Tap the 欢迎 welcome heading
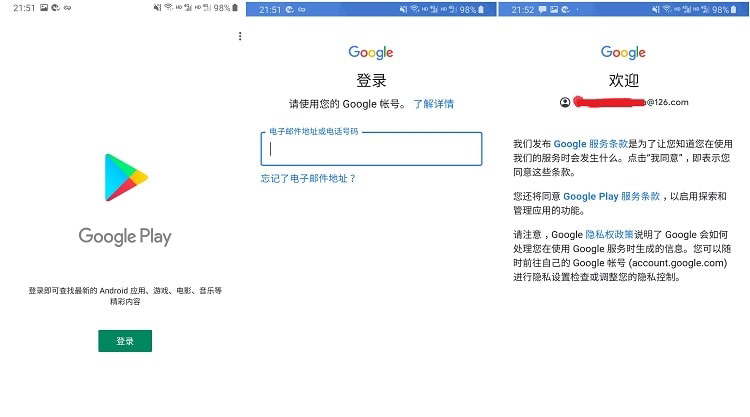 pos(623,81)
